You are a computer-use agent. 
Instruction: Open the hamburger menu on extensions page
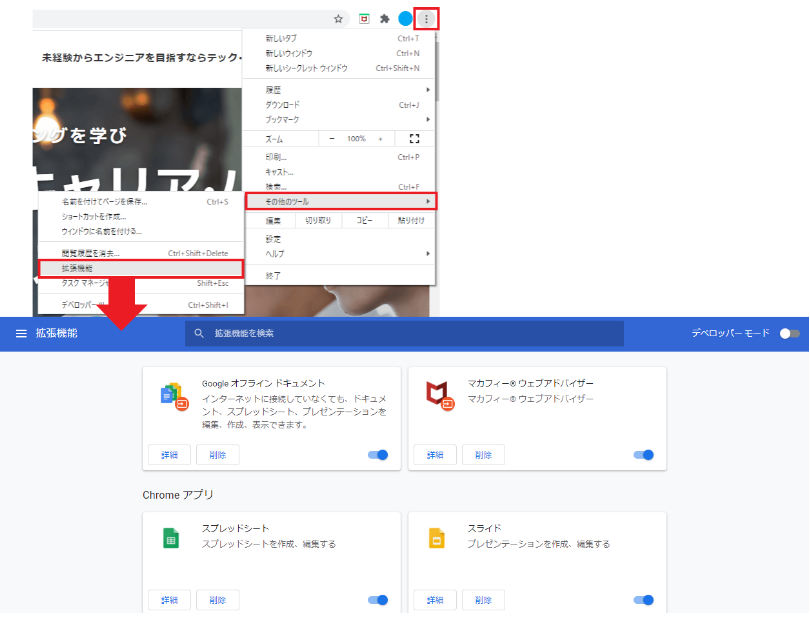(x=21, y=333)
